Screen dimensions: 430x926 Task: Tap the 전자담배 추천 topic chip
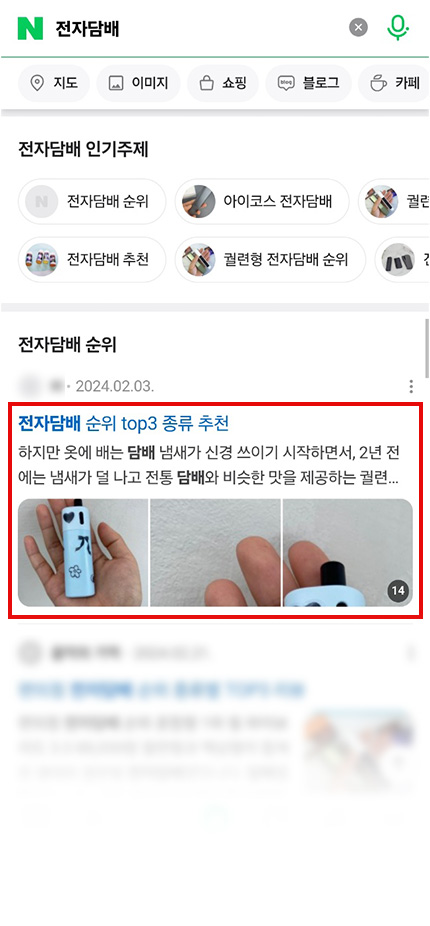pyautogui.click(x=92, y=259)
